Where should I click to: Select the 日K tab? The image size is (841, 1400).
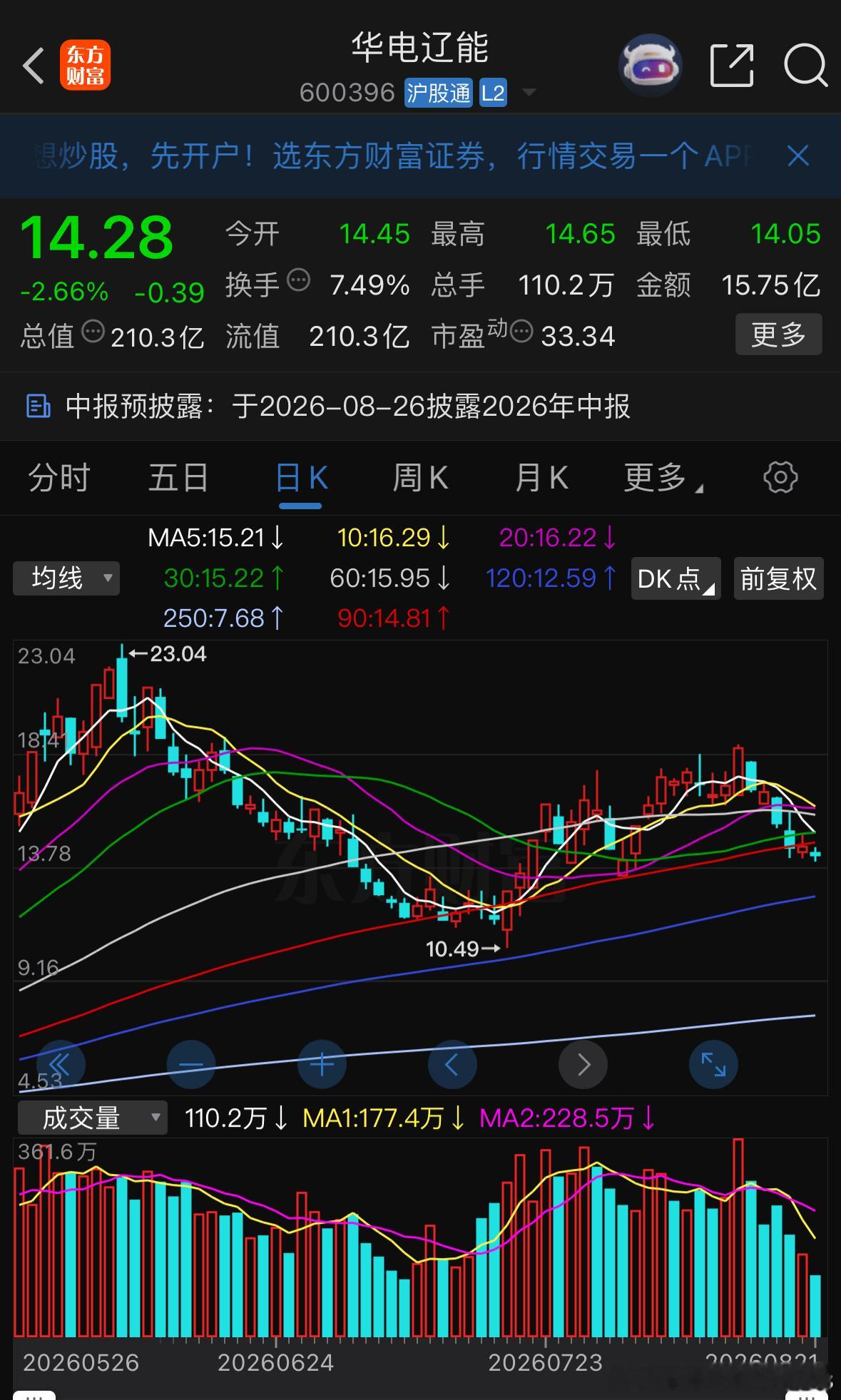[301, 478]
